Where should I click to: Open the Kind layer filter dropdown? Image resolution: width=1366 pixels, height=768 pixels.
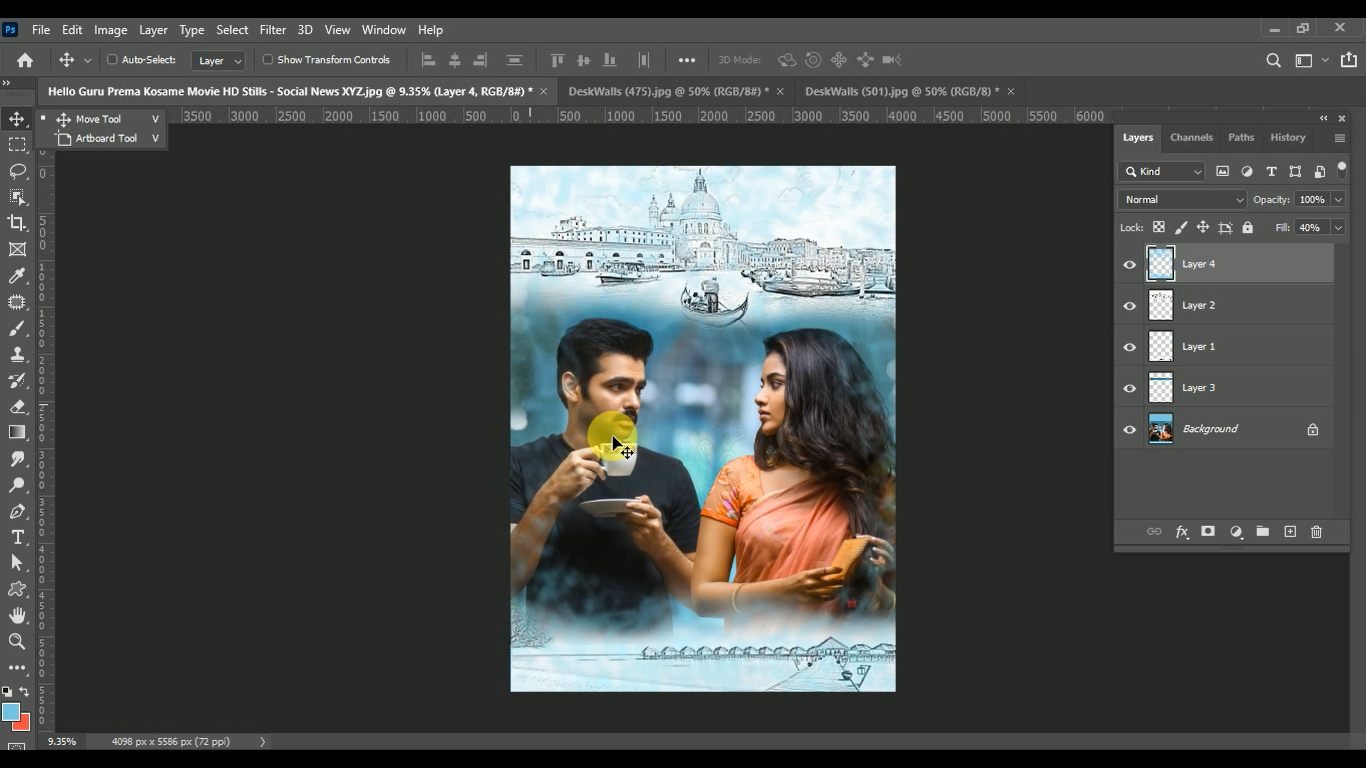point(1161,172)
